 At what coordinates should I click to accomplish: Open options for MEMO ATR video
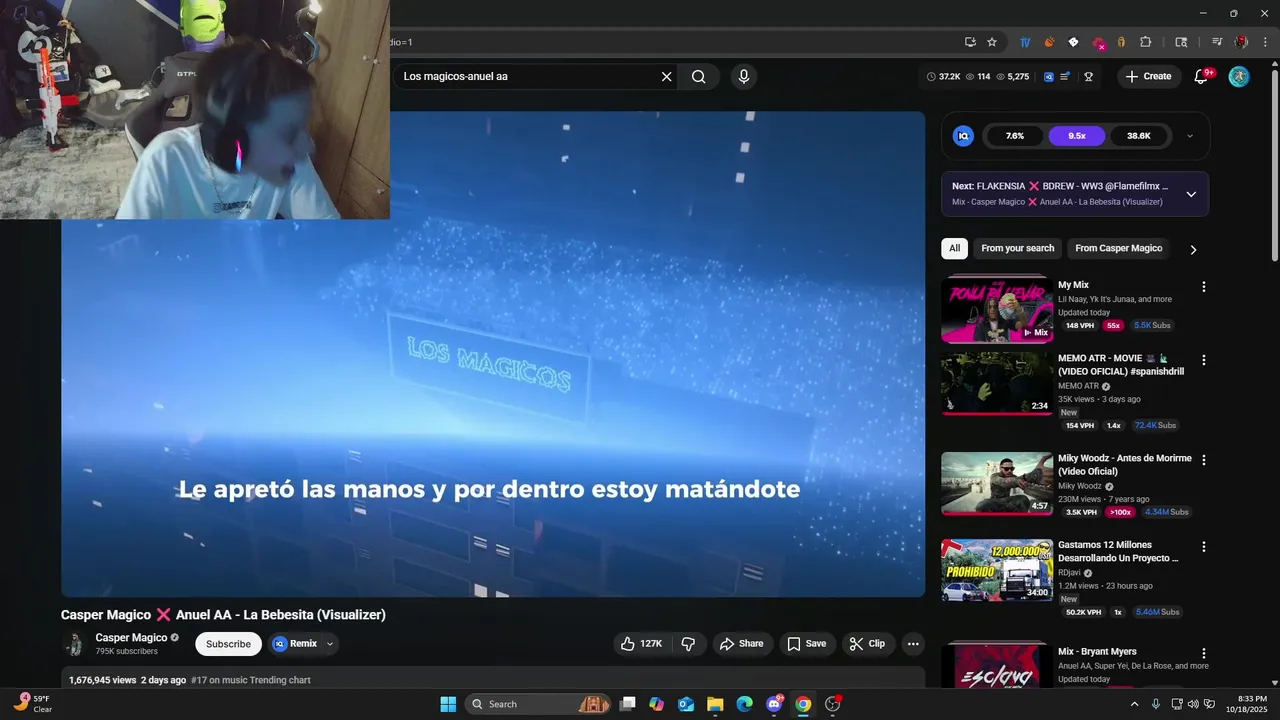click(x=1204, y=360)
